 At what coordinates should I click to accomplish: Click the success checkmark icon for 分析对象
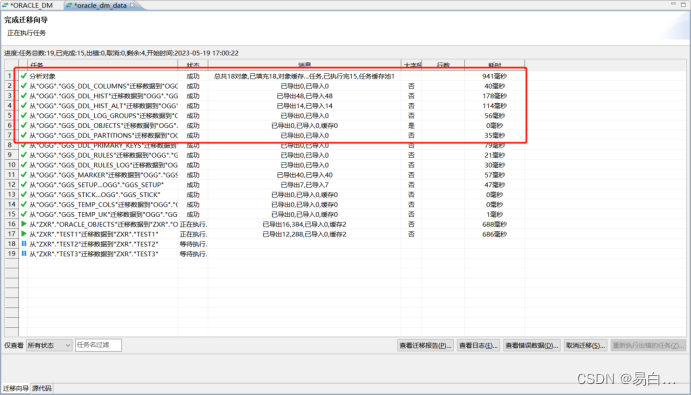point(23,76)
